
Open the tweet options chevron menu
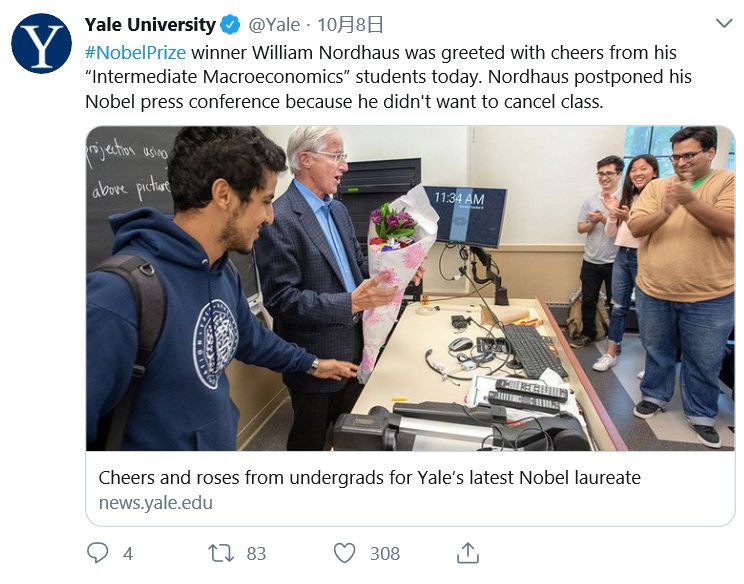(x=723, y=24)
